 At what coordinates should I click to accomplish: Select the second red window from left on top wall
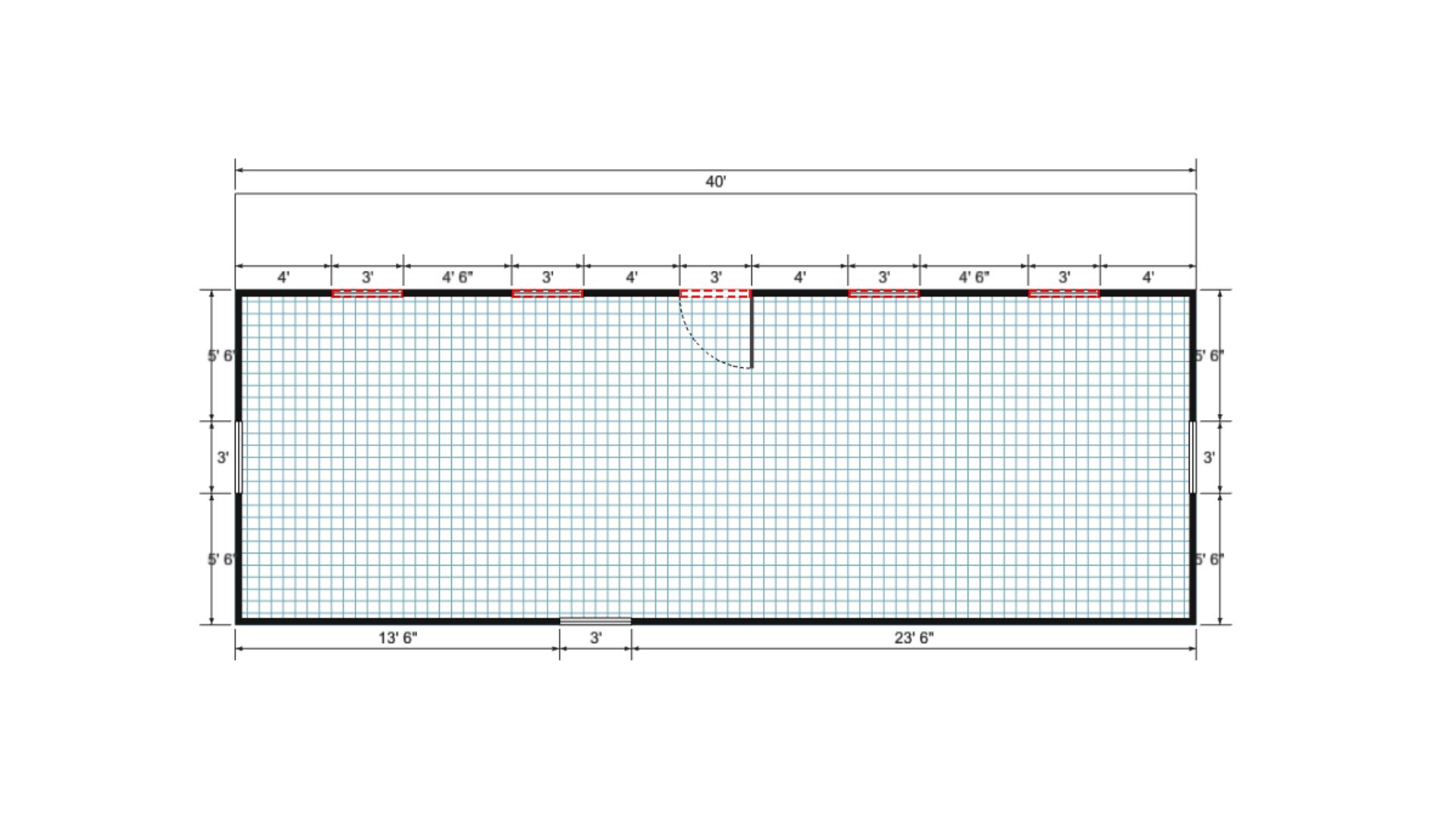point(548,293)
